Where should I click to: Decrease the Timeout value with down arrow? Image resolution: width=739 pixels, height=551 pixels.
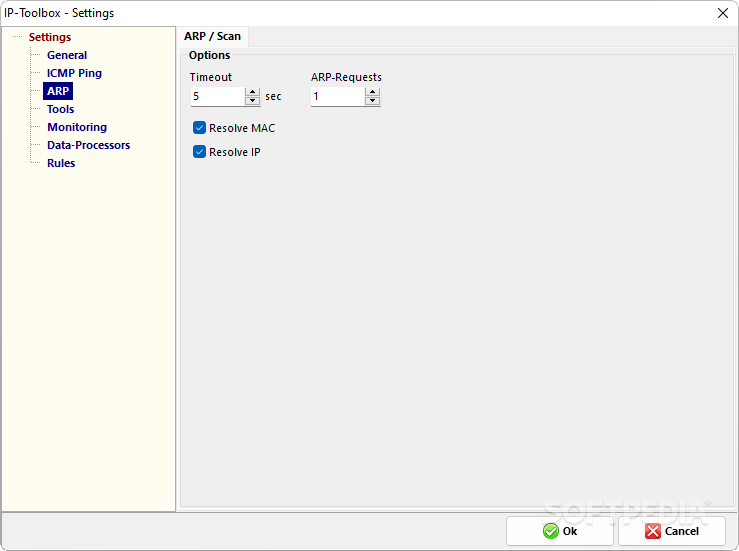pyautogui.click(x=253, y=101)
